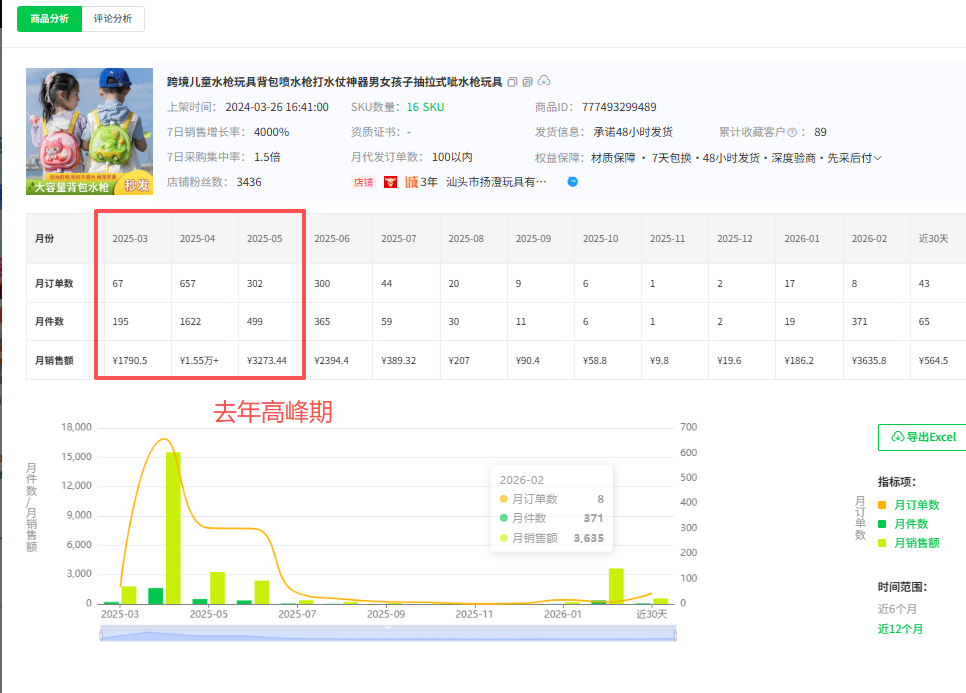Click the duplicate-frame icon after the product title

[x=526, y=82]
